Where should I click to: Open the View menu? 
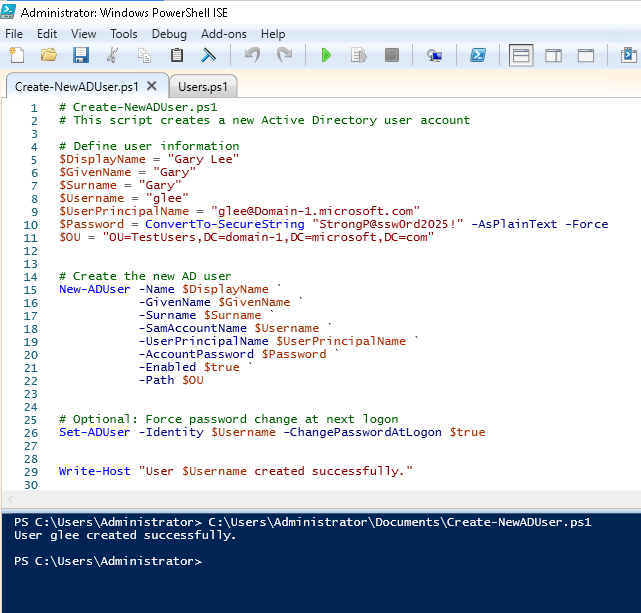(x=83, y=34)
